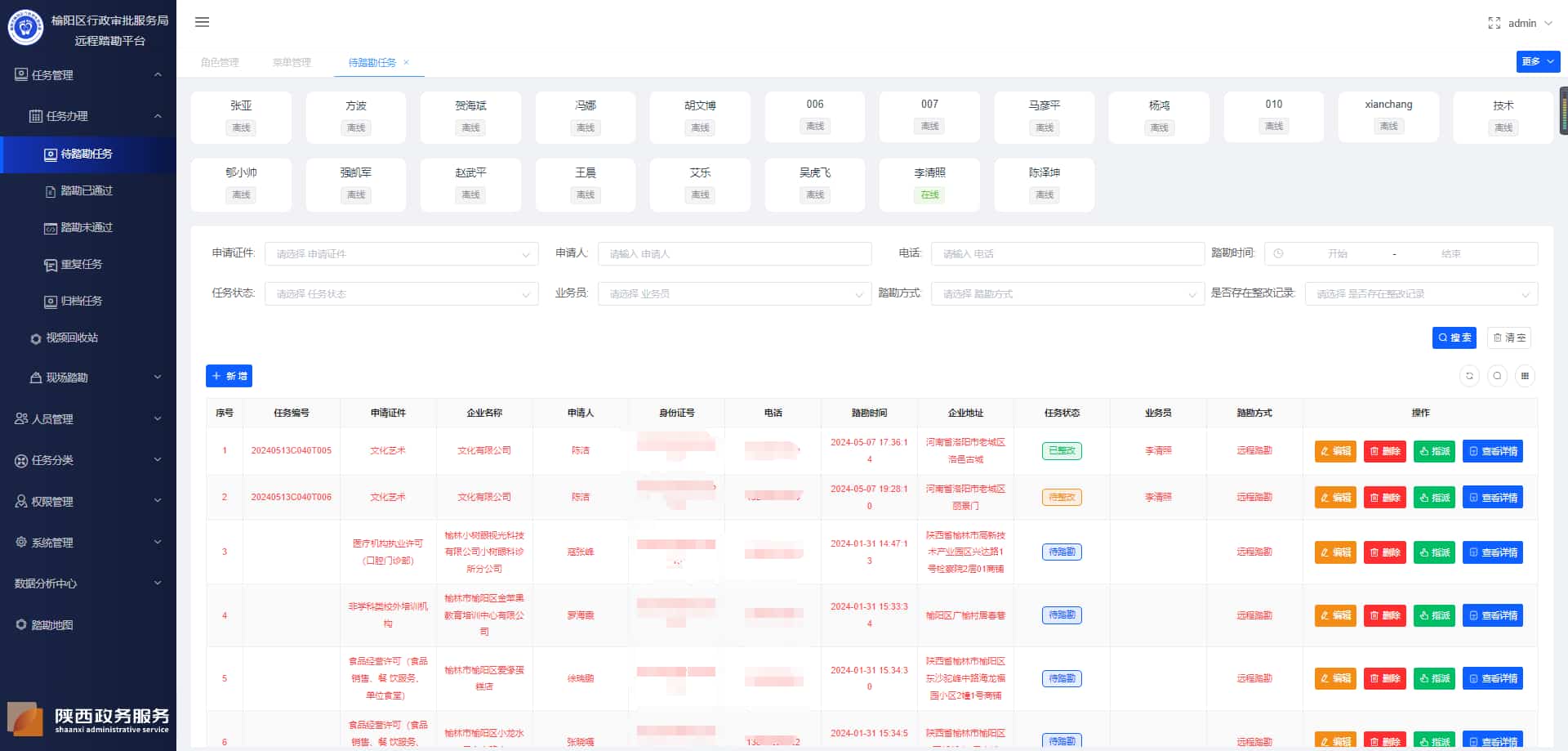Open the 是否存在整改记录 dropdown filter
This screenshot has height=751, width=1568.
1422,293
